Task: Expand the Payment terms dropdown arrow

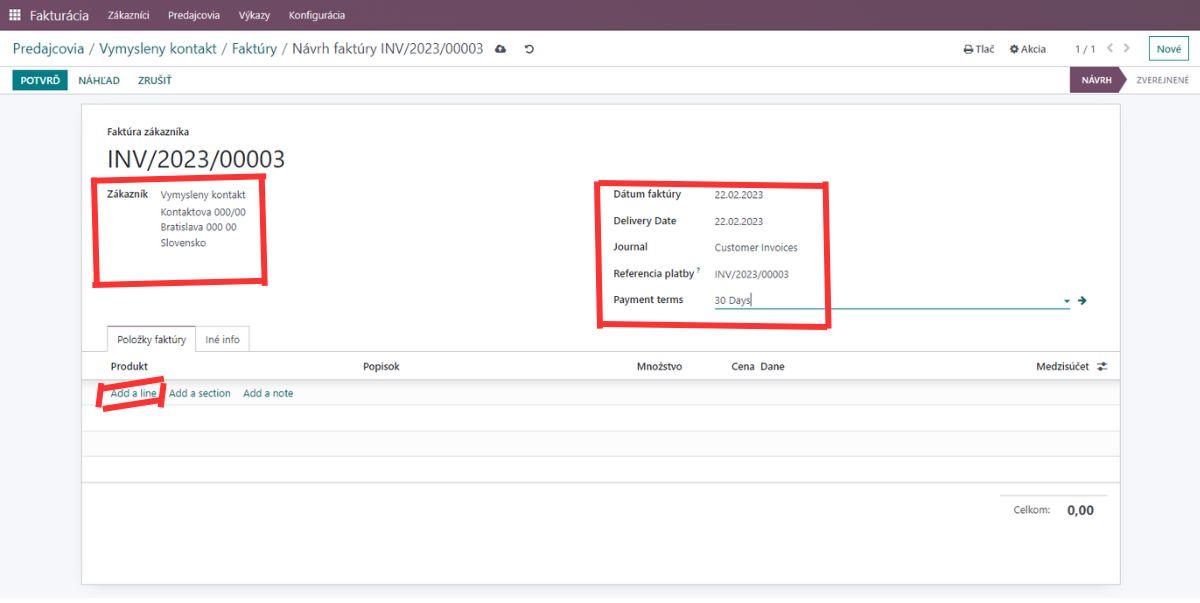Action: 1066,301
